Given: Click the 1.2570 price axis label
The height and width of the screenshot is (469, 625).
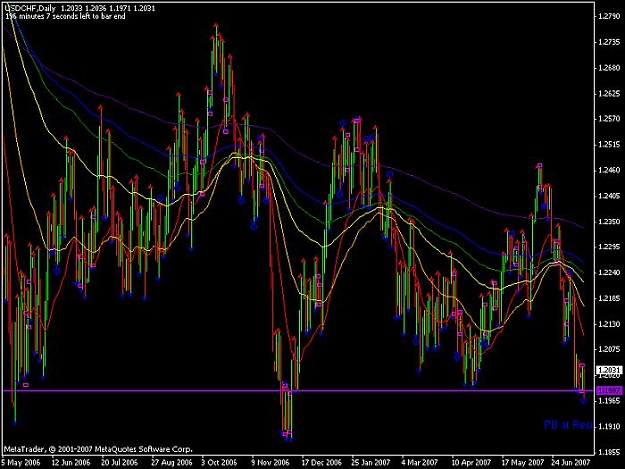Looking at the screenshot, I should coord(609,119).
